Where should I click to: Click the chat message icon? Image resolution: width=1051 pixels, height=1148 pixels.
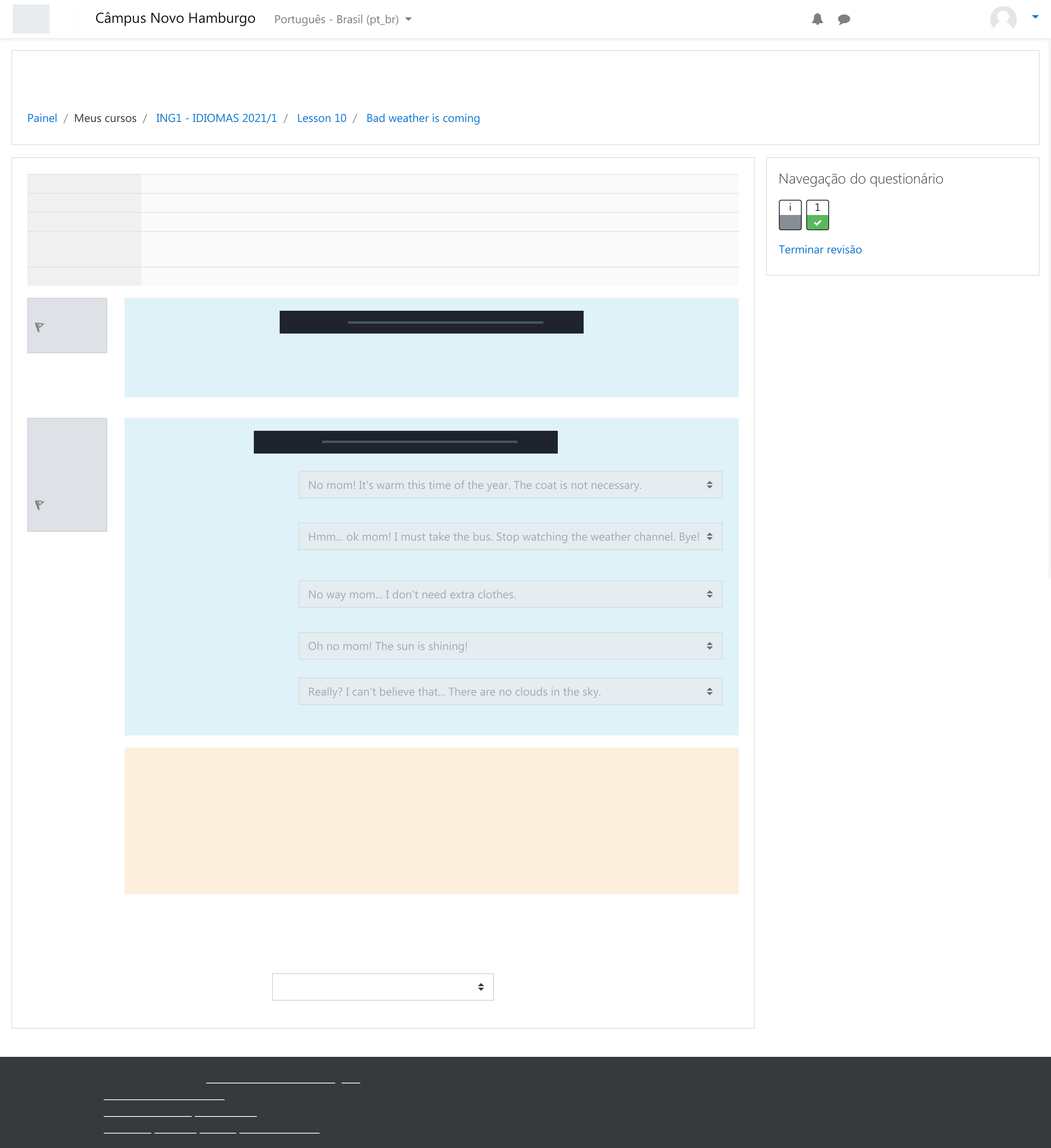click(845, 18)
